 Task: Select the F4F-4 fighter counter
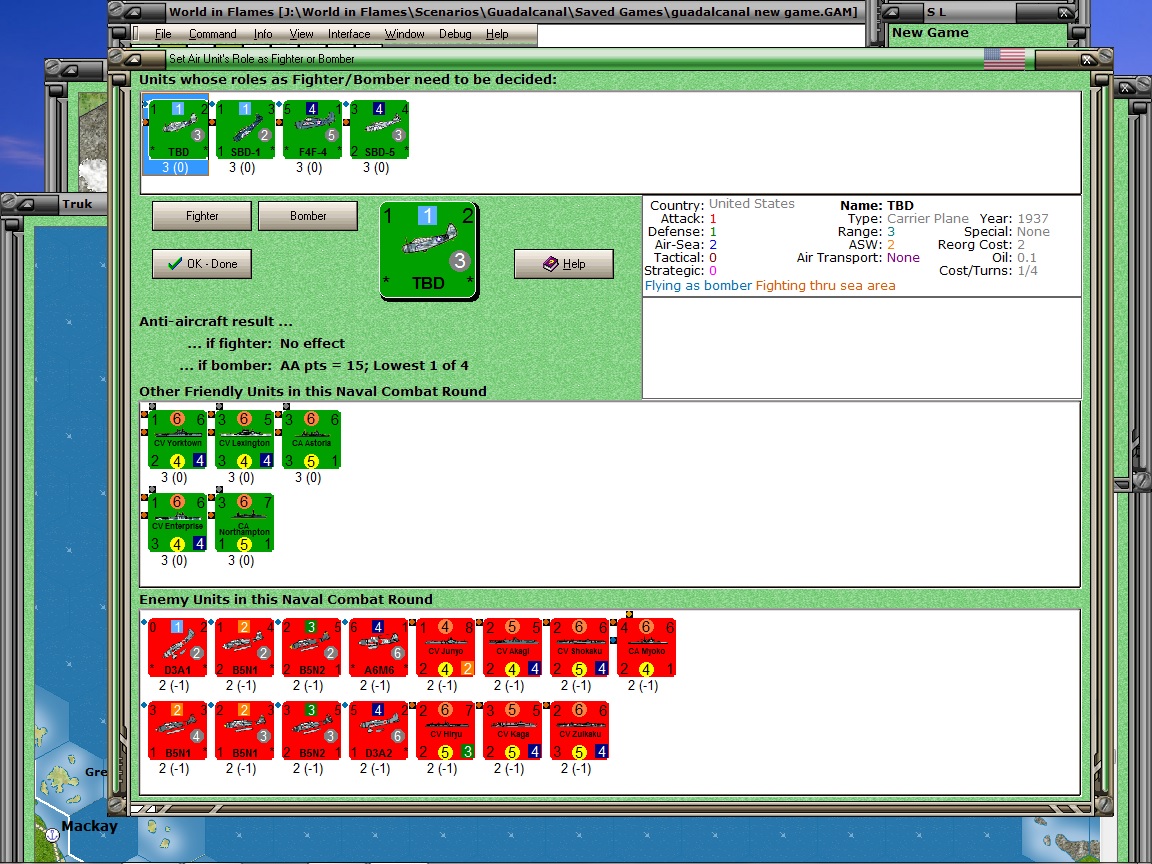pos(312,129)
